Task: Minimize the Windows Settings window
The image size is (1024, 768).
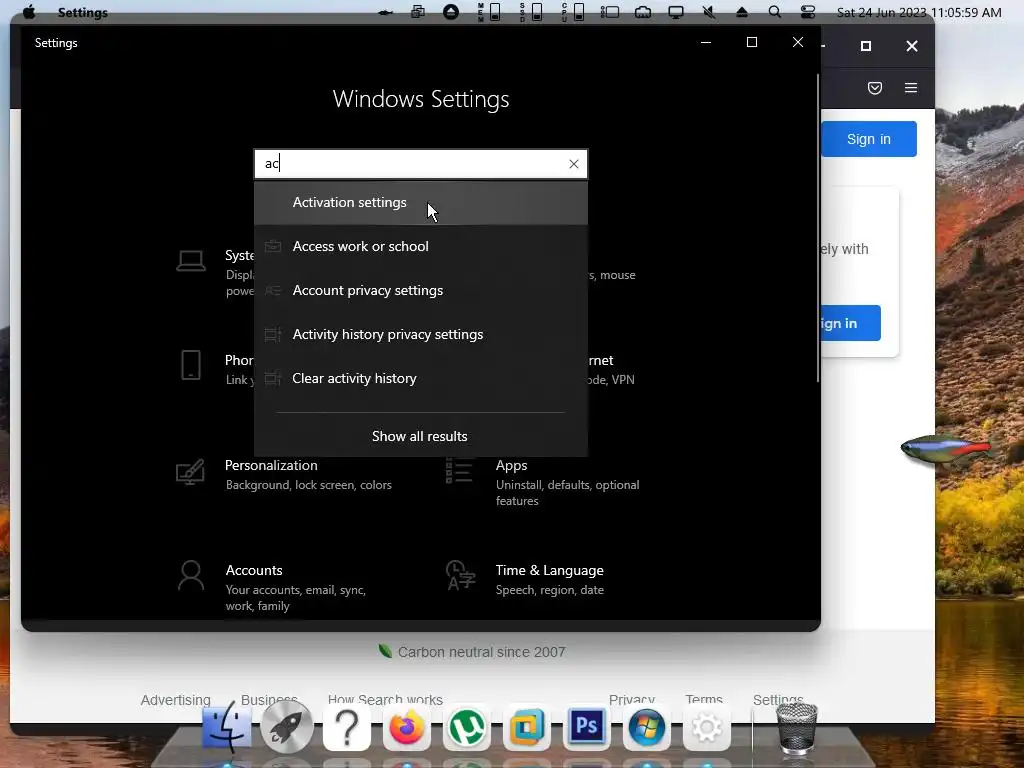Action: coord(706,42)
